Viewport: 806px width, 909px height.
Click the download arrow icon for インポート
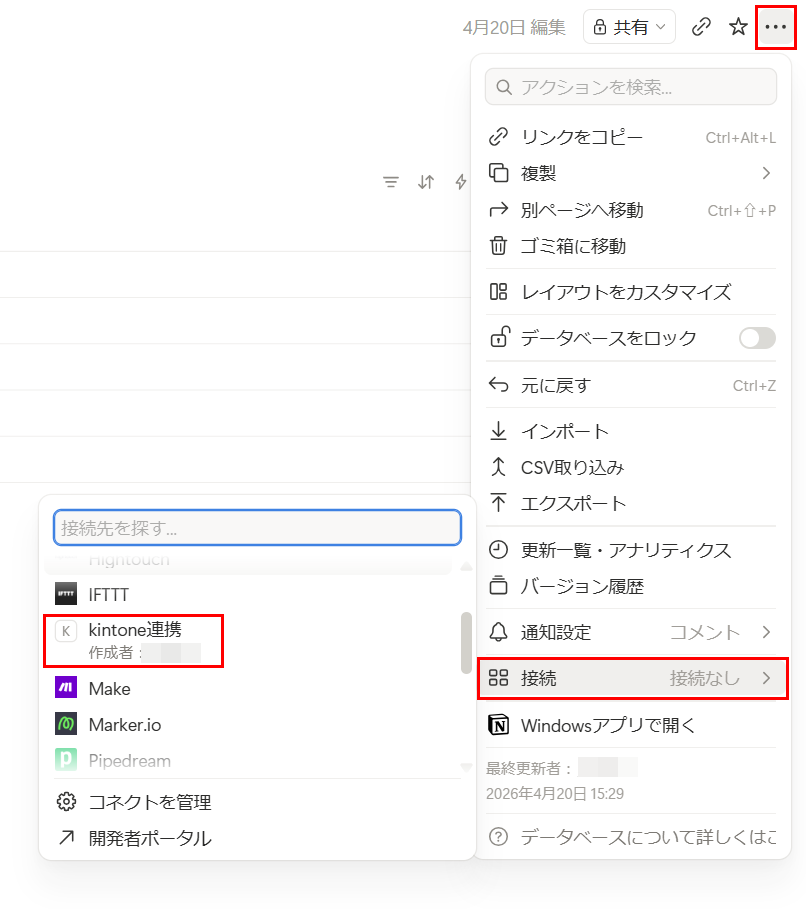(x=498, y=431)
